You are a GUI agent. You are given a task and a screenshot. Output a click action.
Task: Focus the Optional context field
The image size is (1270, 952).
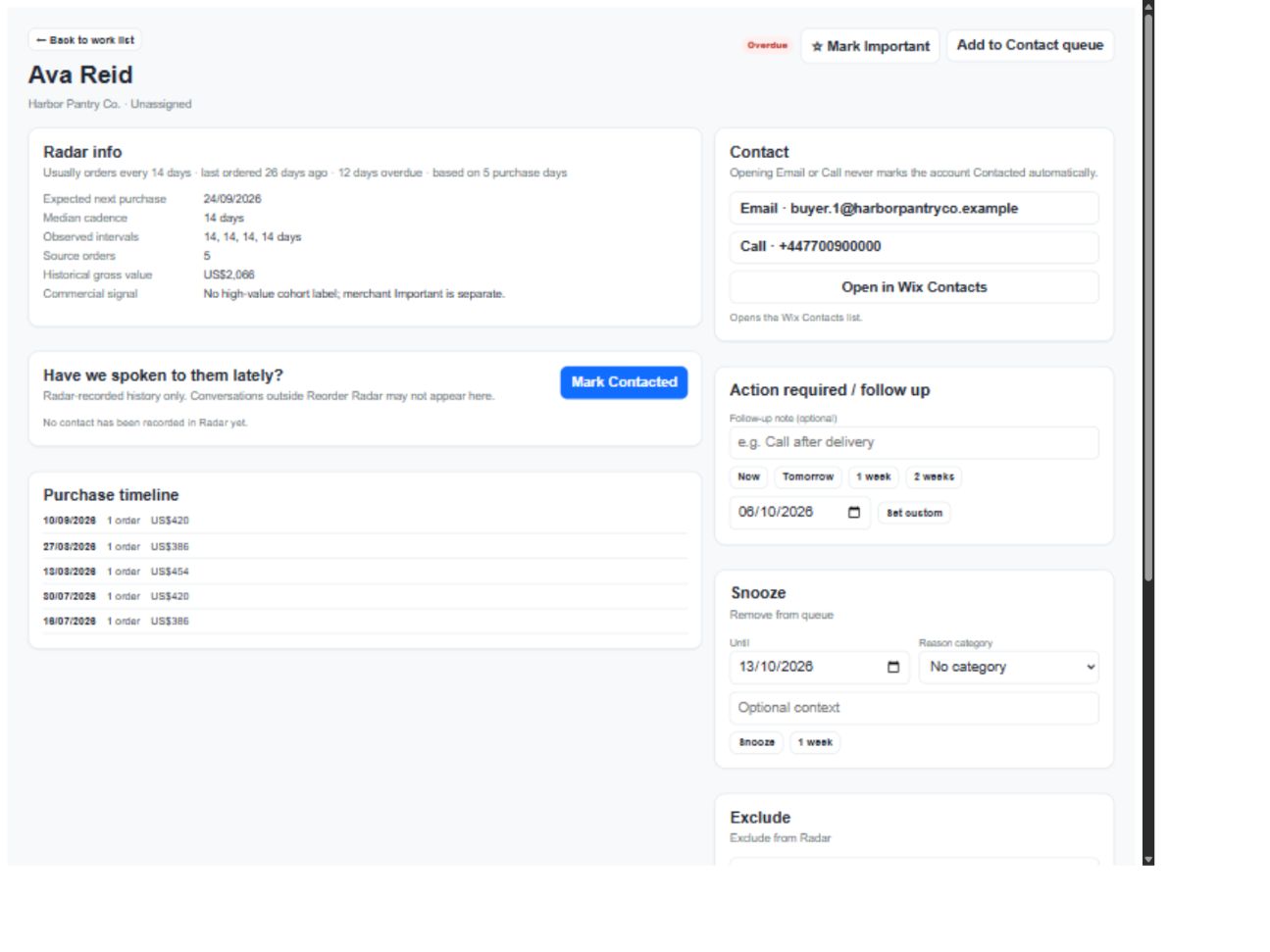point(913,708)
